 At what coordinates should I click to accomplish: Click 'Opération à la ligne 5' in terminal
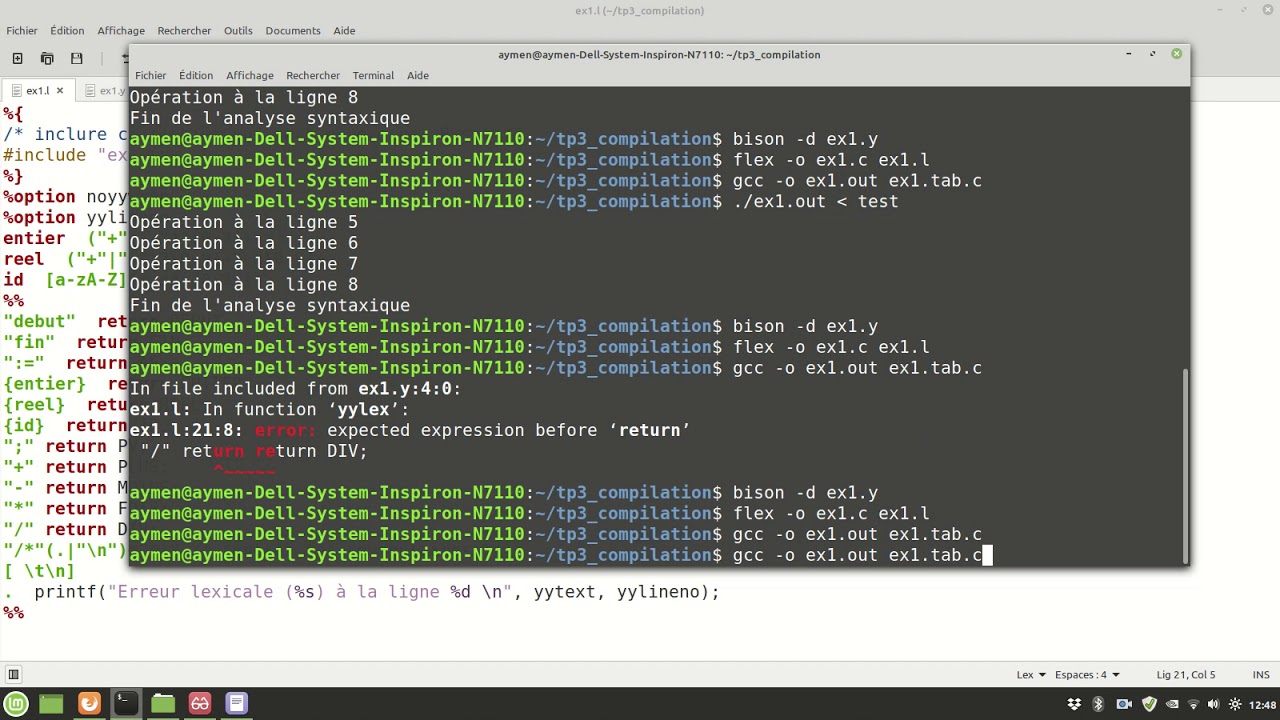243,222
